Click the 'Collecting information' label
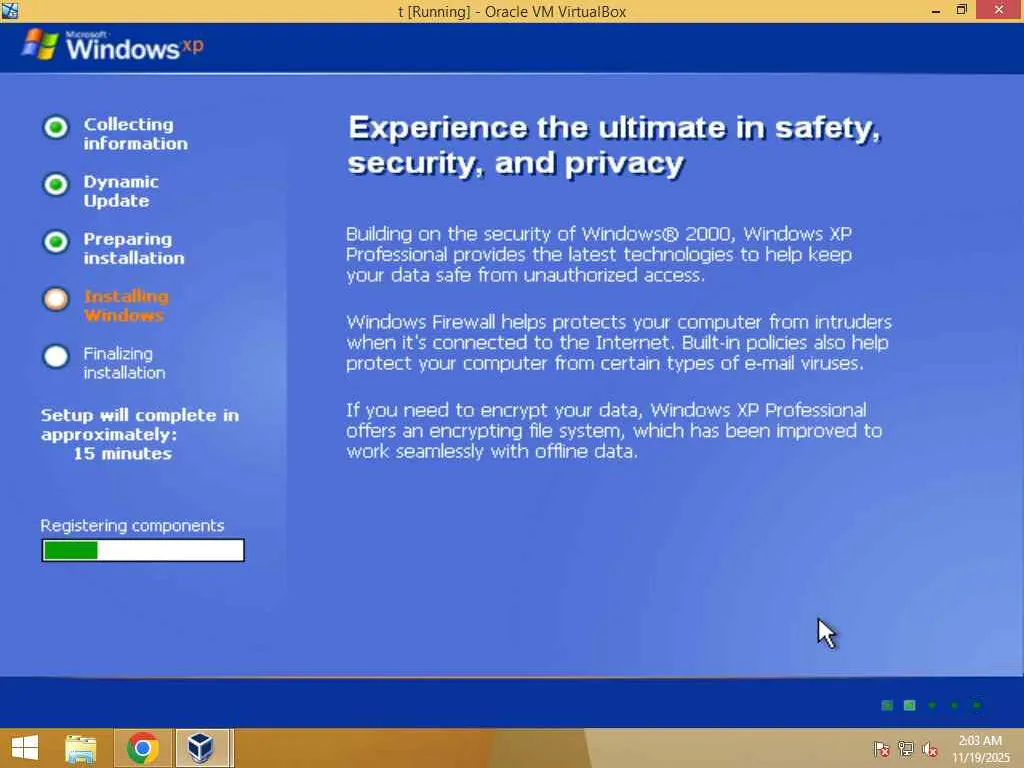 pyautogui.click(x=135, y=134)
